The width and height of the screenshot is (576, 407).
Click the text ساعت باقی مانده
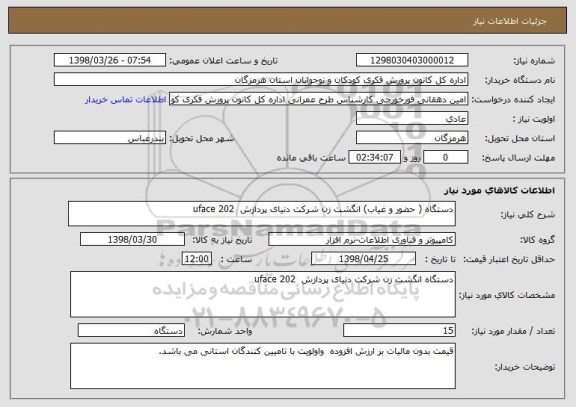pyautogui.click(x=311, y=158)
